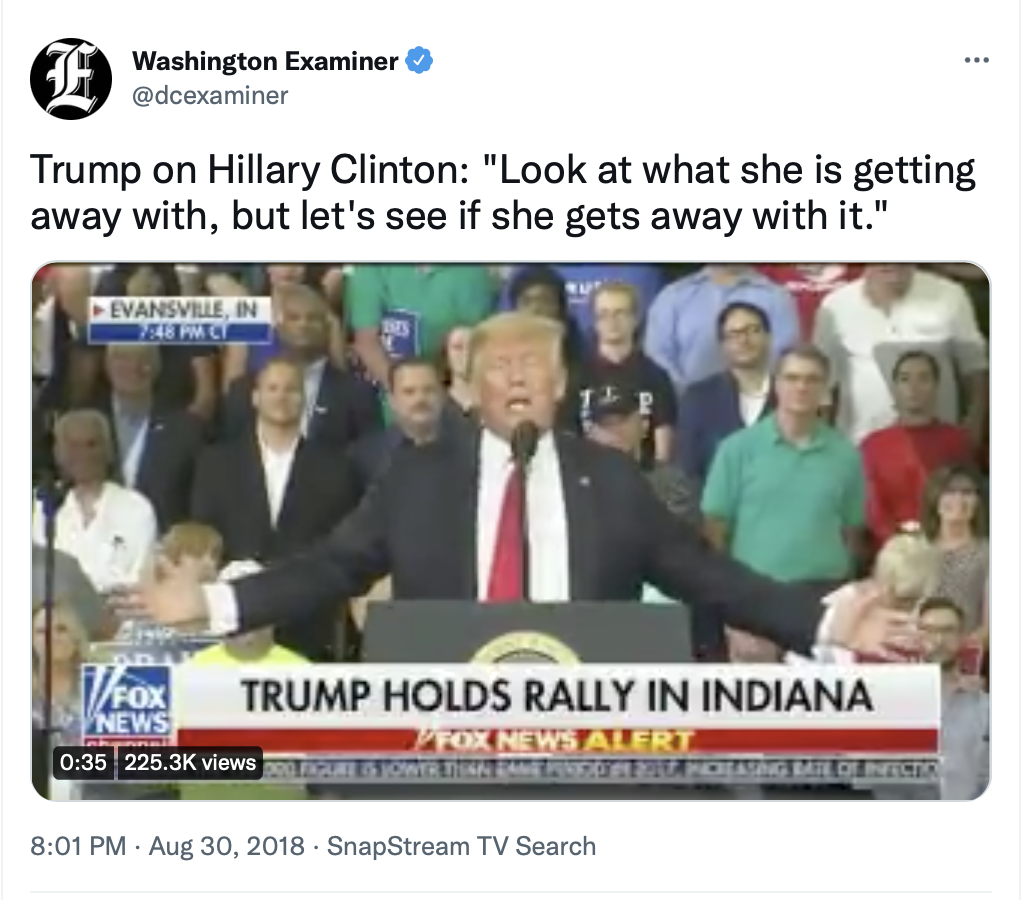Play the Trump rally video

pos(511,531)
